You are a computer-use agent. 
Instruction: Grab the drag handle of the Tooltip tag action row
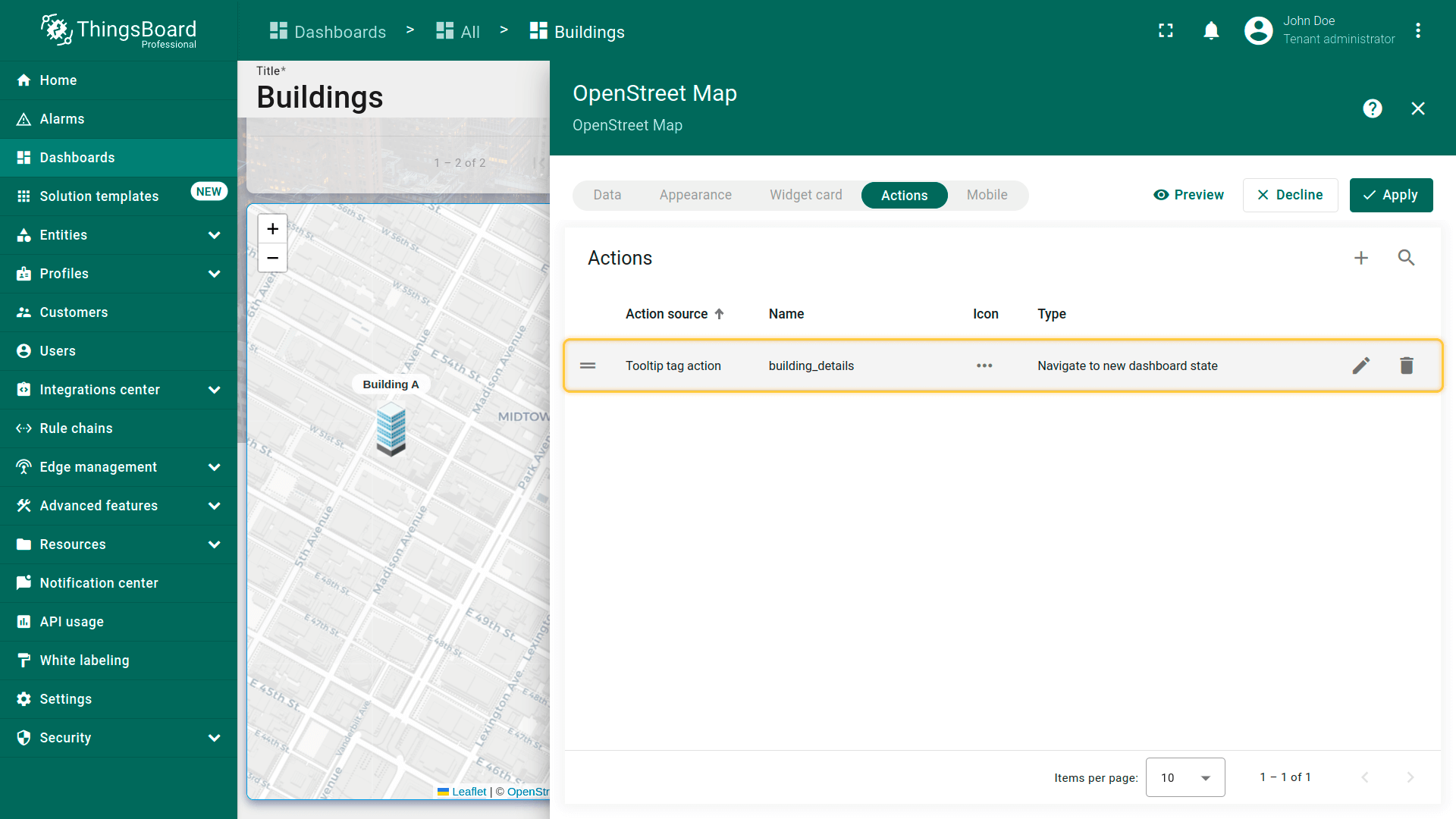588,366
